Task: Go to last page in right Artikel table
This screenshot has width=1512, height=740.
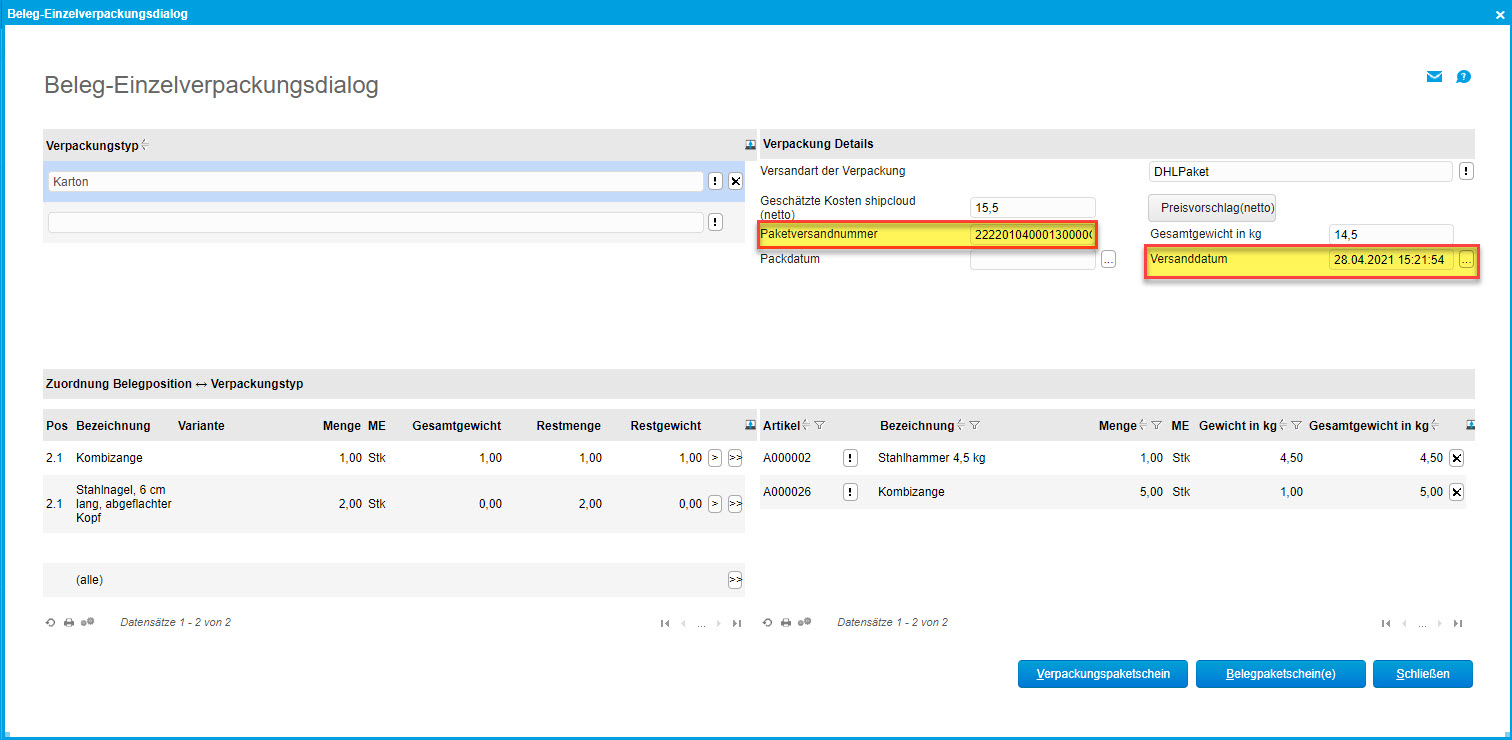Action: 1457,624
